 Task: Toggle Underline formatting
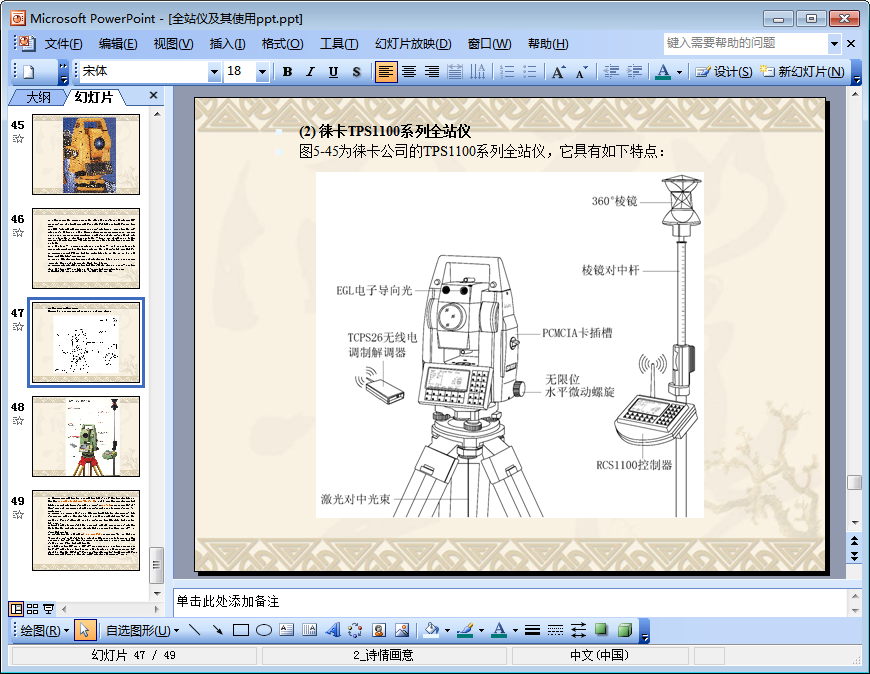[333, 72]
